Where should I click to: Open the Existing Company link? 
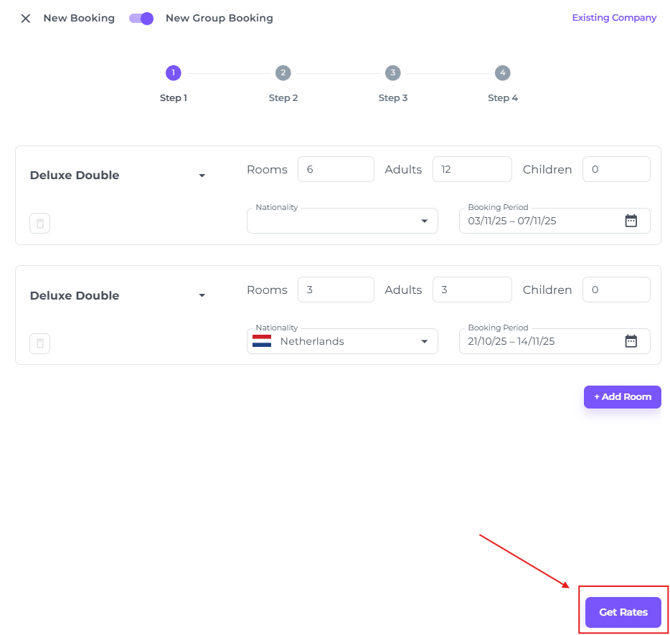coord(613,18)
